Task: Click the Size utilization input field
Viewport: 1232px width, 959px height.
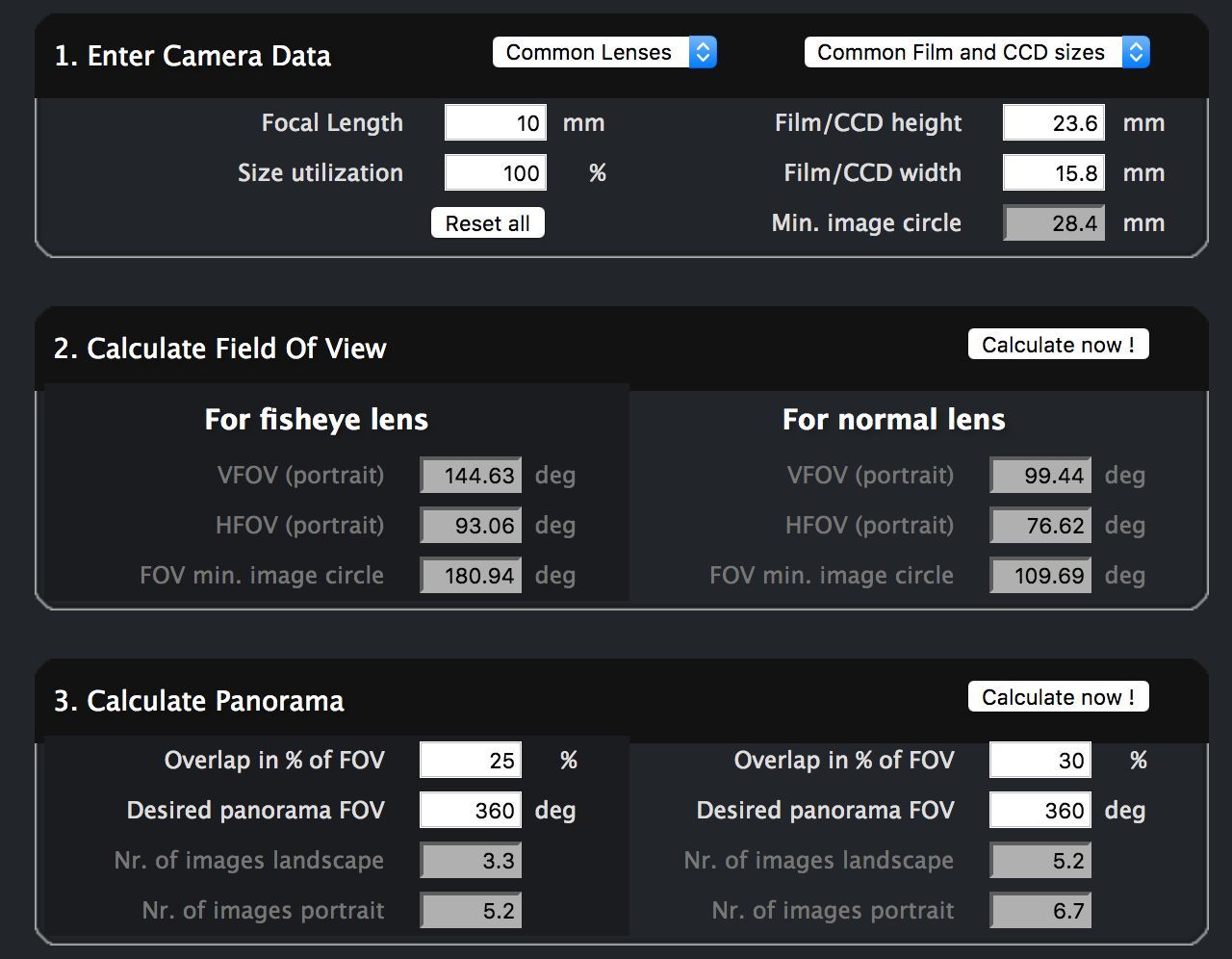Action: 496,173
